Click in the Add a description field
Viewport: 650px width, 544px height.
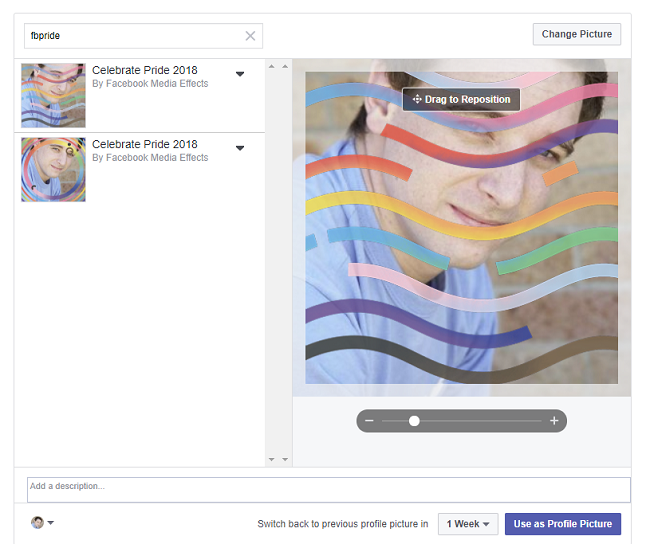tap(329, 490)
